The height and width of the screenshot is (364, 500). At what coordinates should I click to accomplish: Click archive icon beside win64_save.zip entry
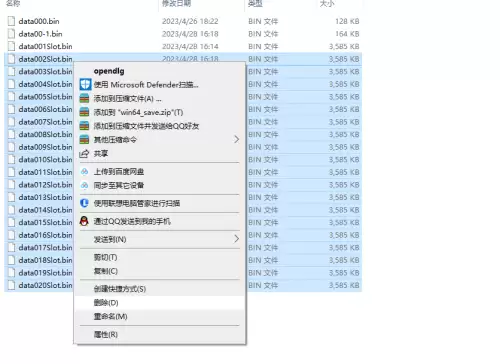point(85,112)
